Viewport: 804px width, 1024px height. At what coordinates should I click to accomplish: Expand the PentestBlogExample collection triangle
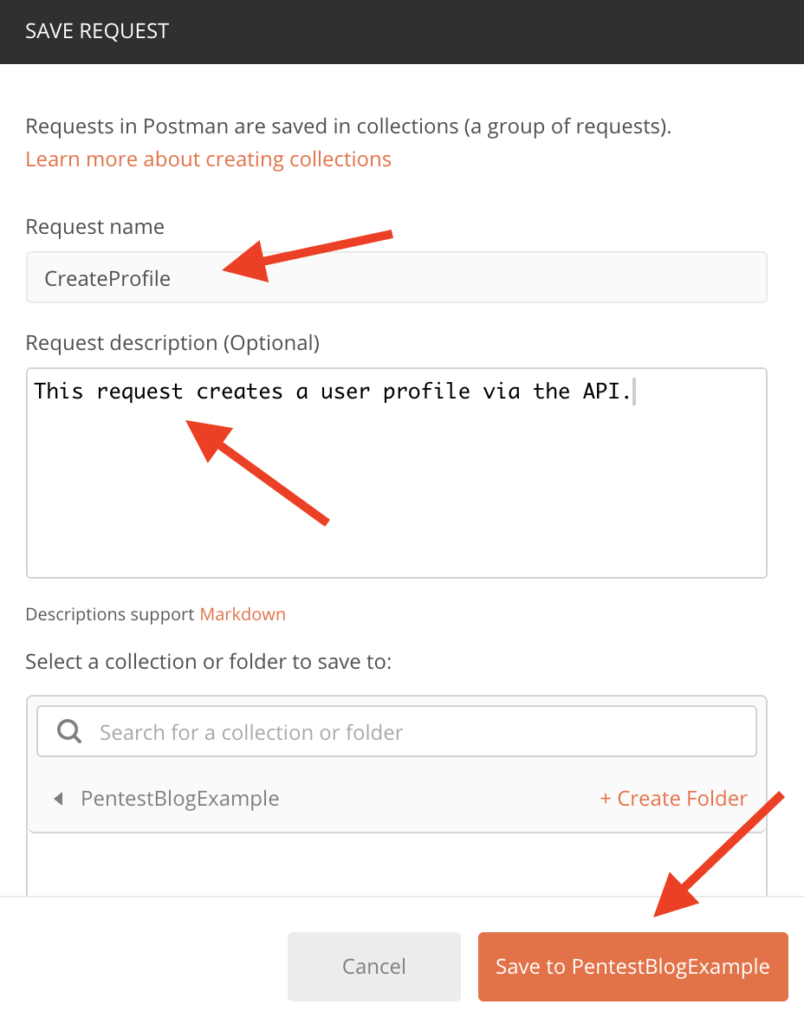coord(59,798)
